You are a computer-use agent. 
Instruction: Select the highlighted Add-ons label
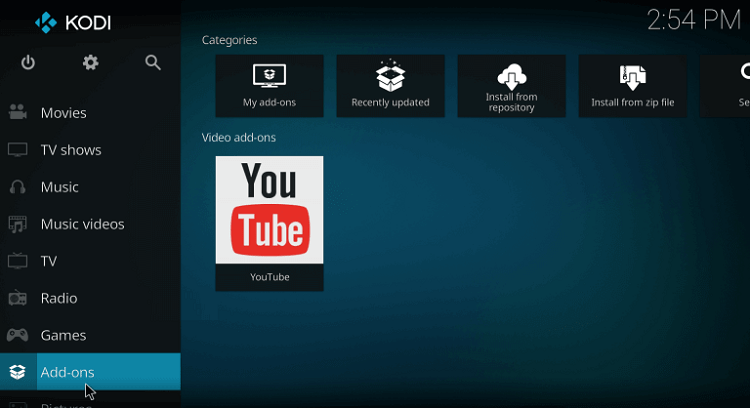[67, 372]
